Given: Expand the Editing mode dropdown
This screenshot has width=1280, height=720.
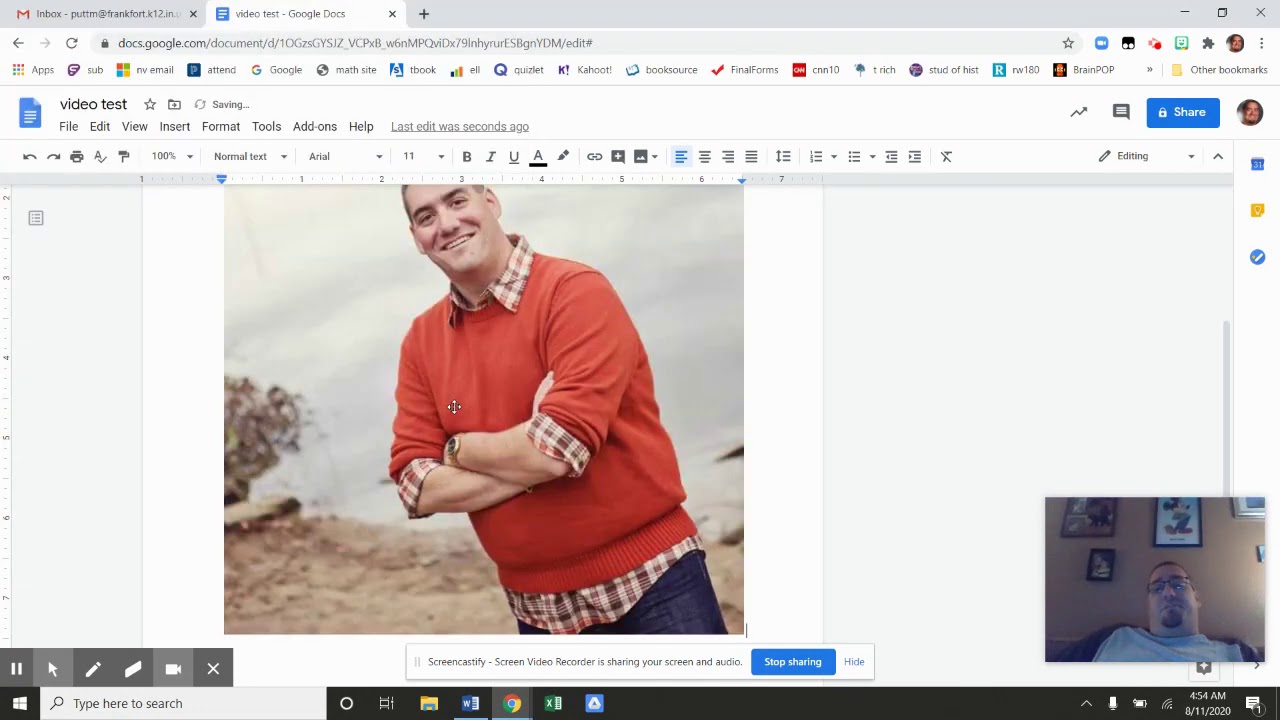Looking at the screenshot, I should tap(1146, 156).
